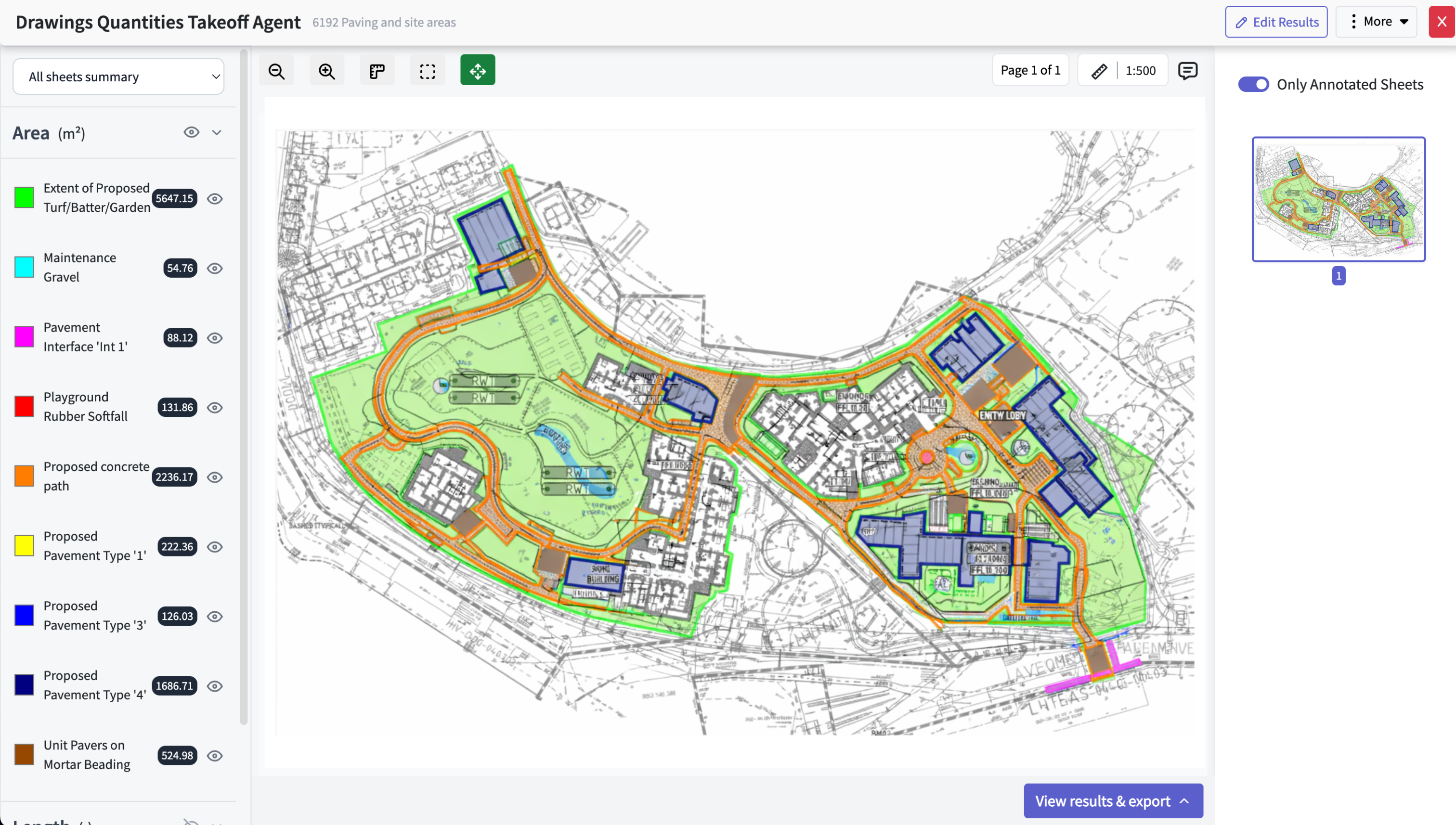Click the green pan/move tool icon
This screenshot has height=825, width=1456.
coord(477,71)
